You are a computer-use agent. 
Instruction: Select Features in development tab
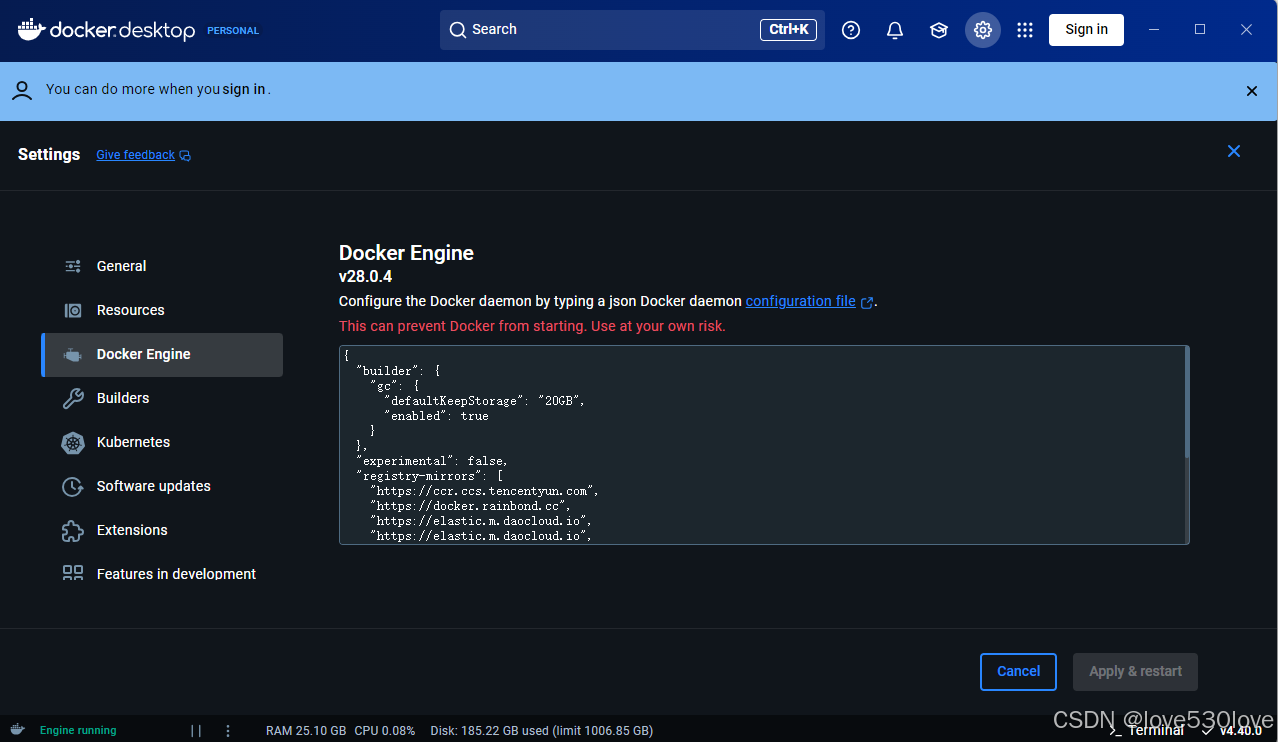point(162,573)
